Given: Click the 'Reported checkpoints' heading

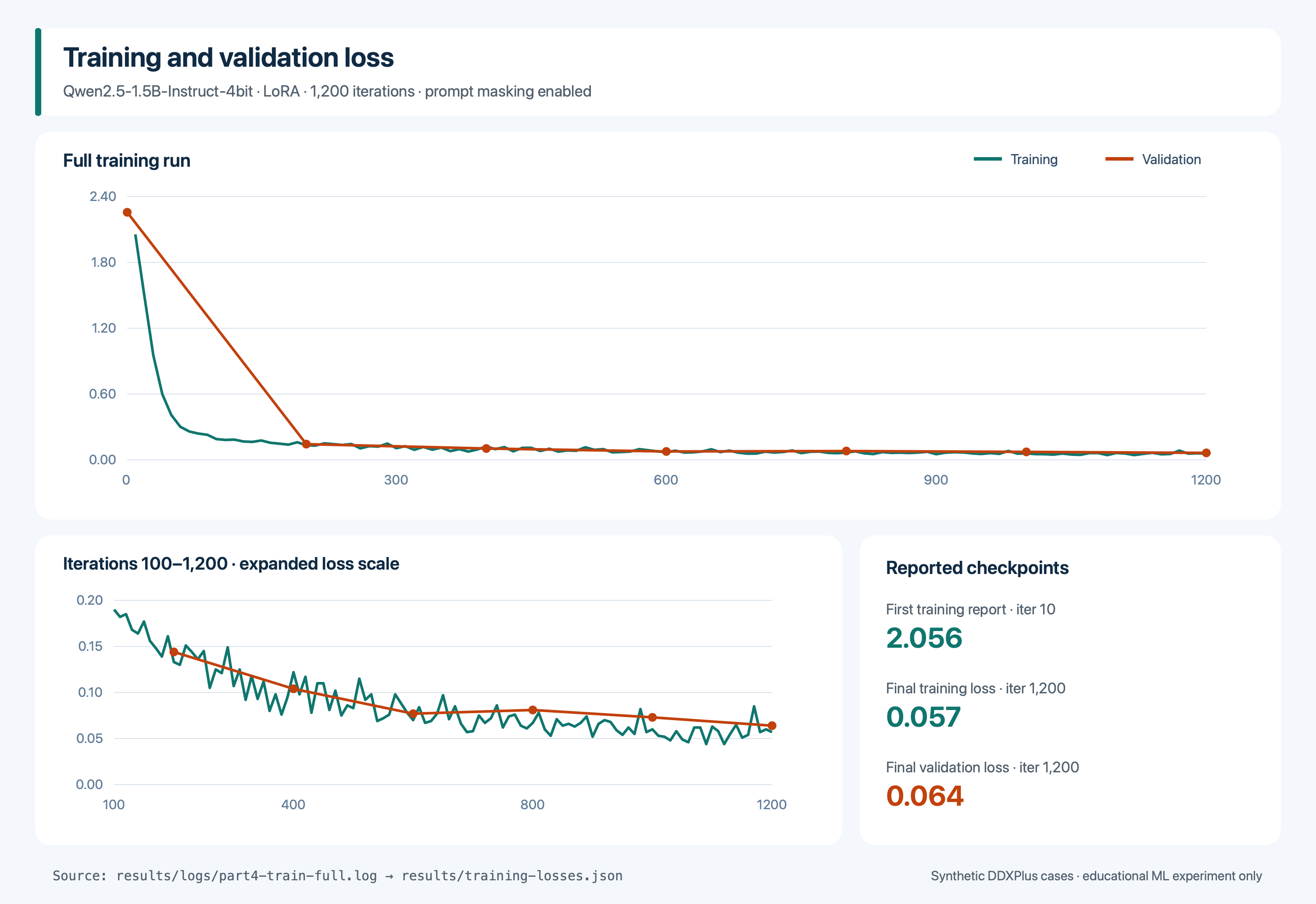Looking at the screenshot, I should (977, 567).
